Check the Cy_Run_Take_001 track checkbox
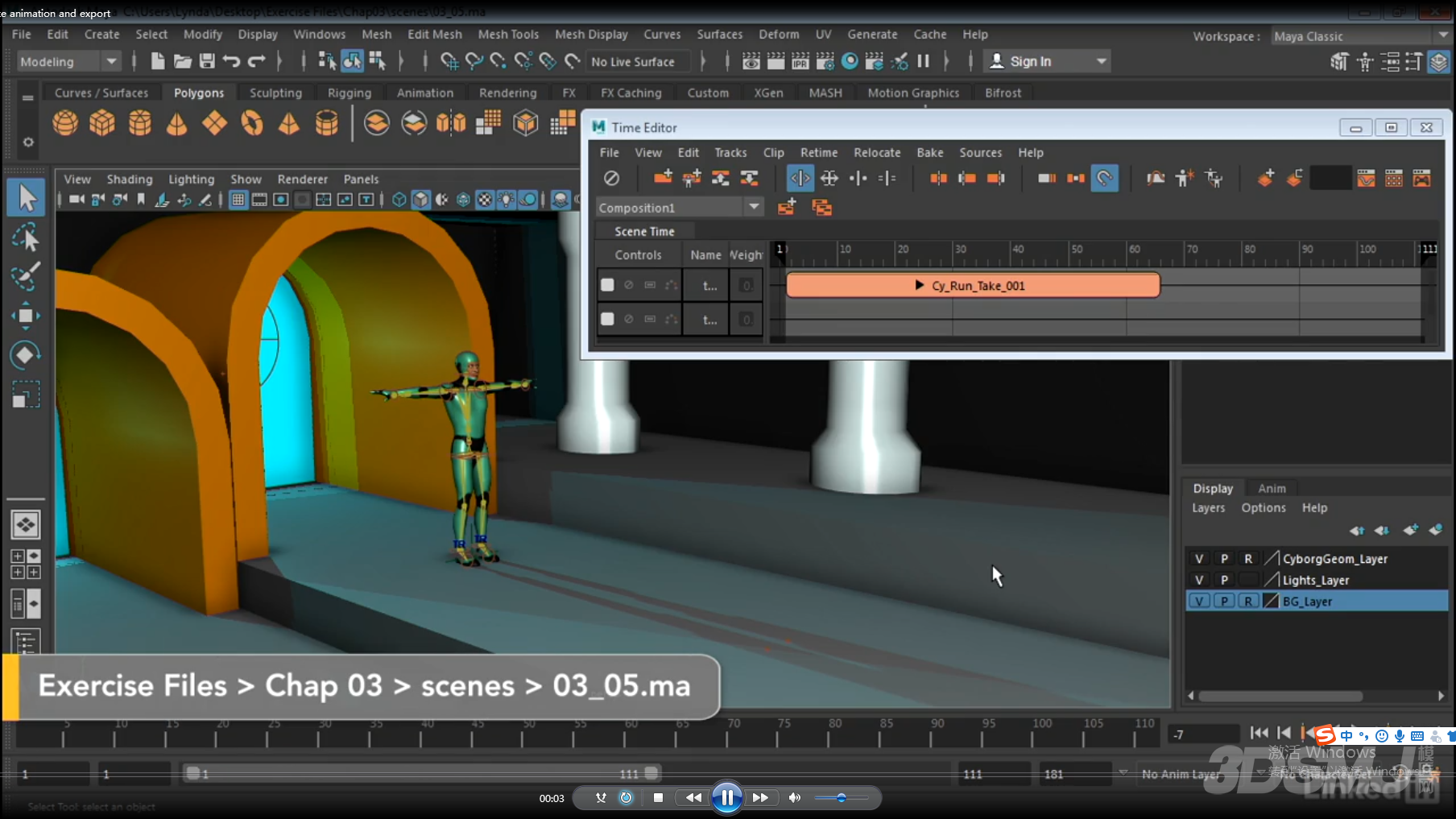This screenshot has width=1456, height=819. point(607,284)
